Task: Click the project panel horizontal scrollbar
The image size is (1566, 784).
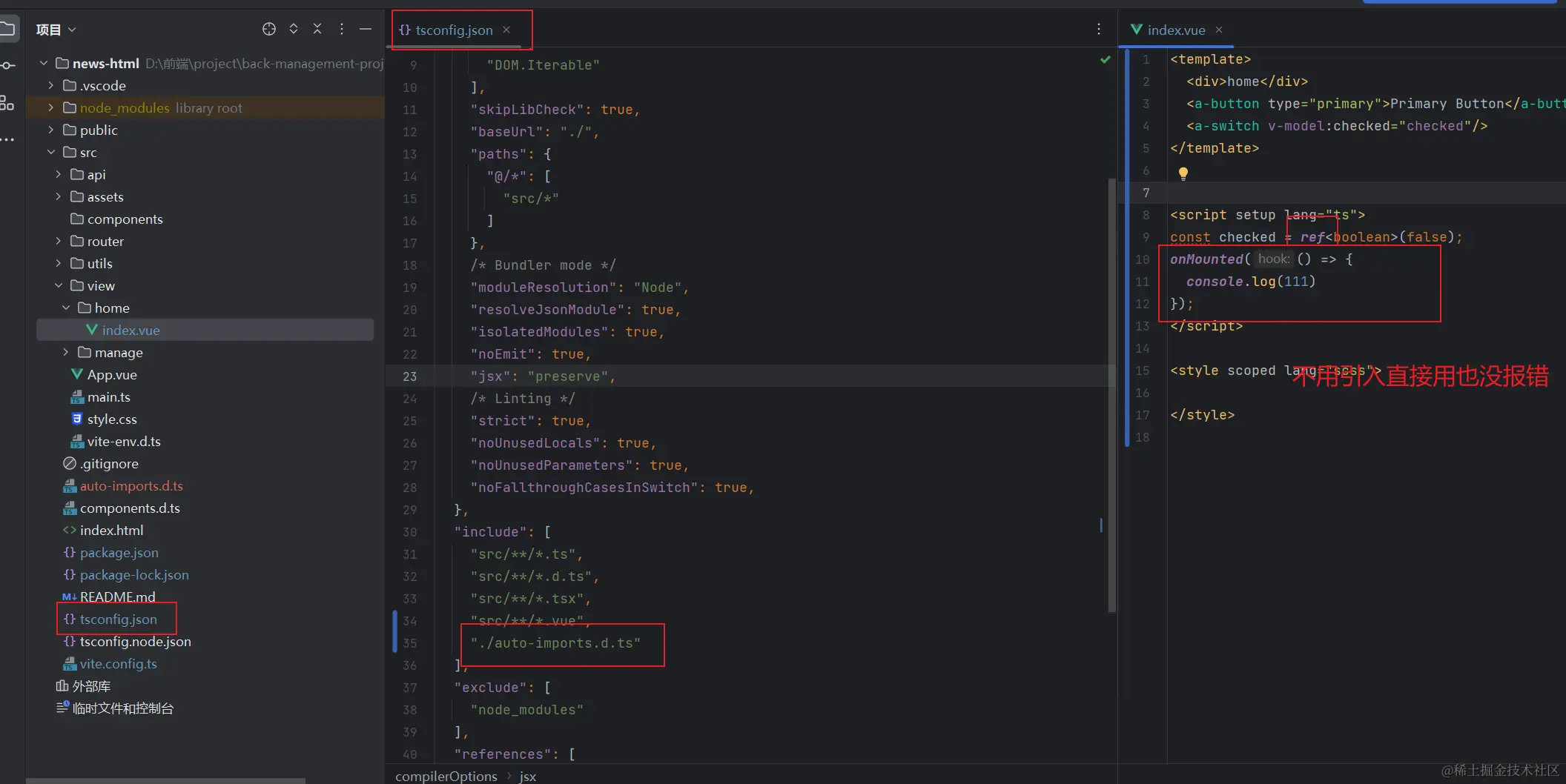Action: pyautogui.click(x=165, y=780)
